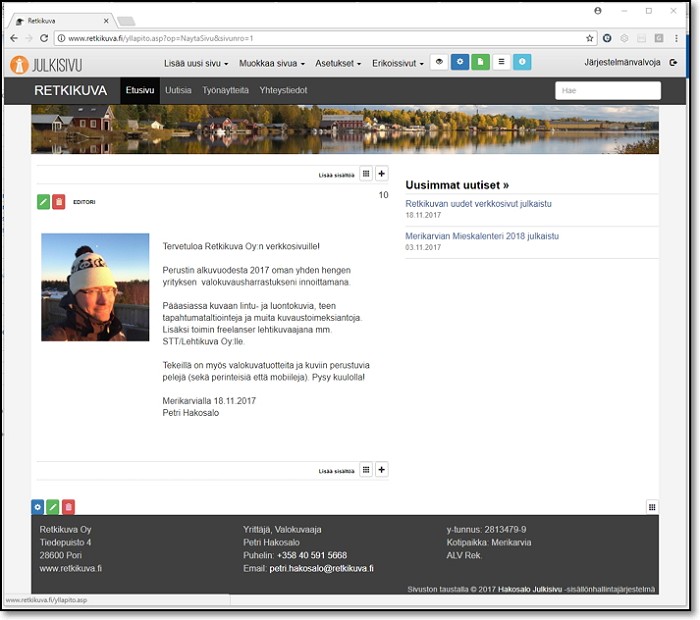Viewport: 700px width, 620px height.
Task: Close the Retkikuva browser tab
Action: click(106, 21)
